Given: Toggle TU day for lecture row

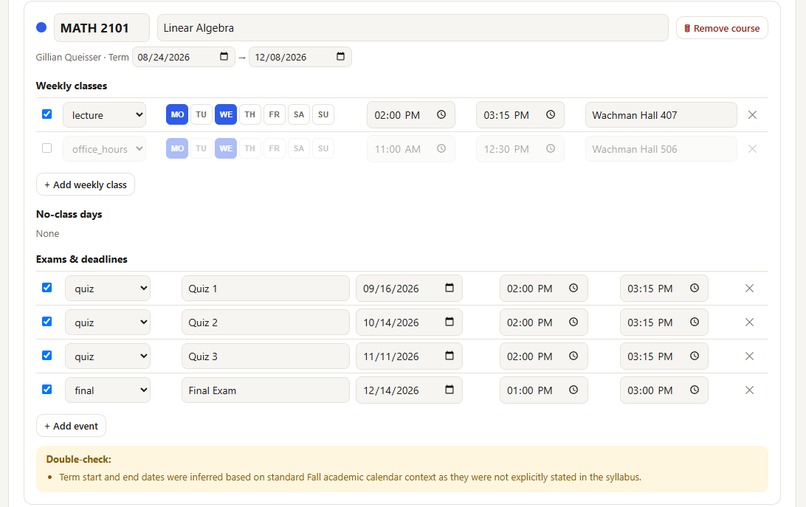Looking at the screenshot, I should pyautogui.click(x=201, y=114).
